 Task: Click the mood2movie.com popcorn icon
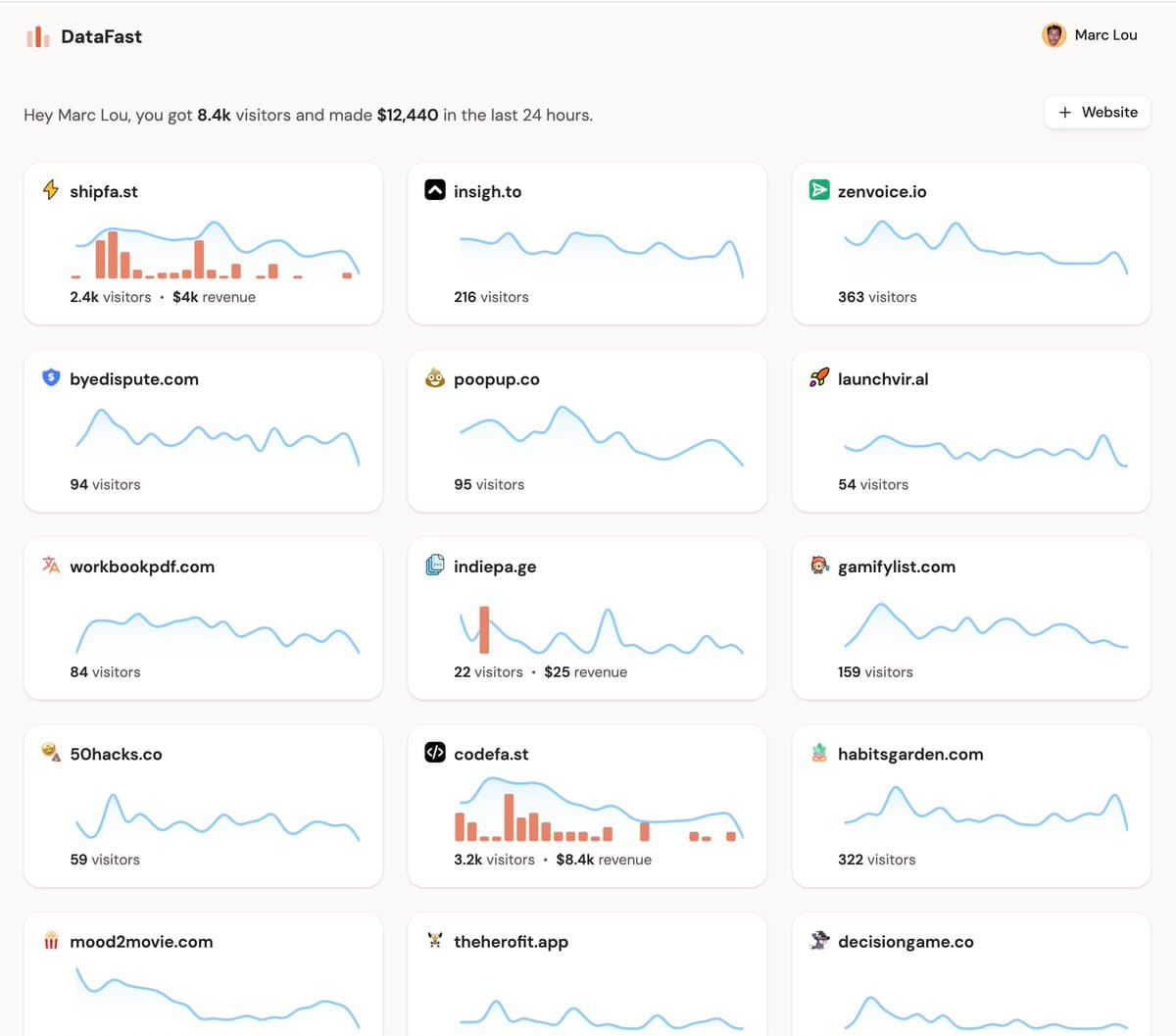pos(51,940)
